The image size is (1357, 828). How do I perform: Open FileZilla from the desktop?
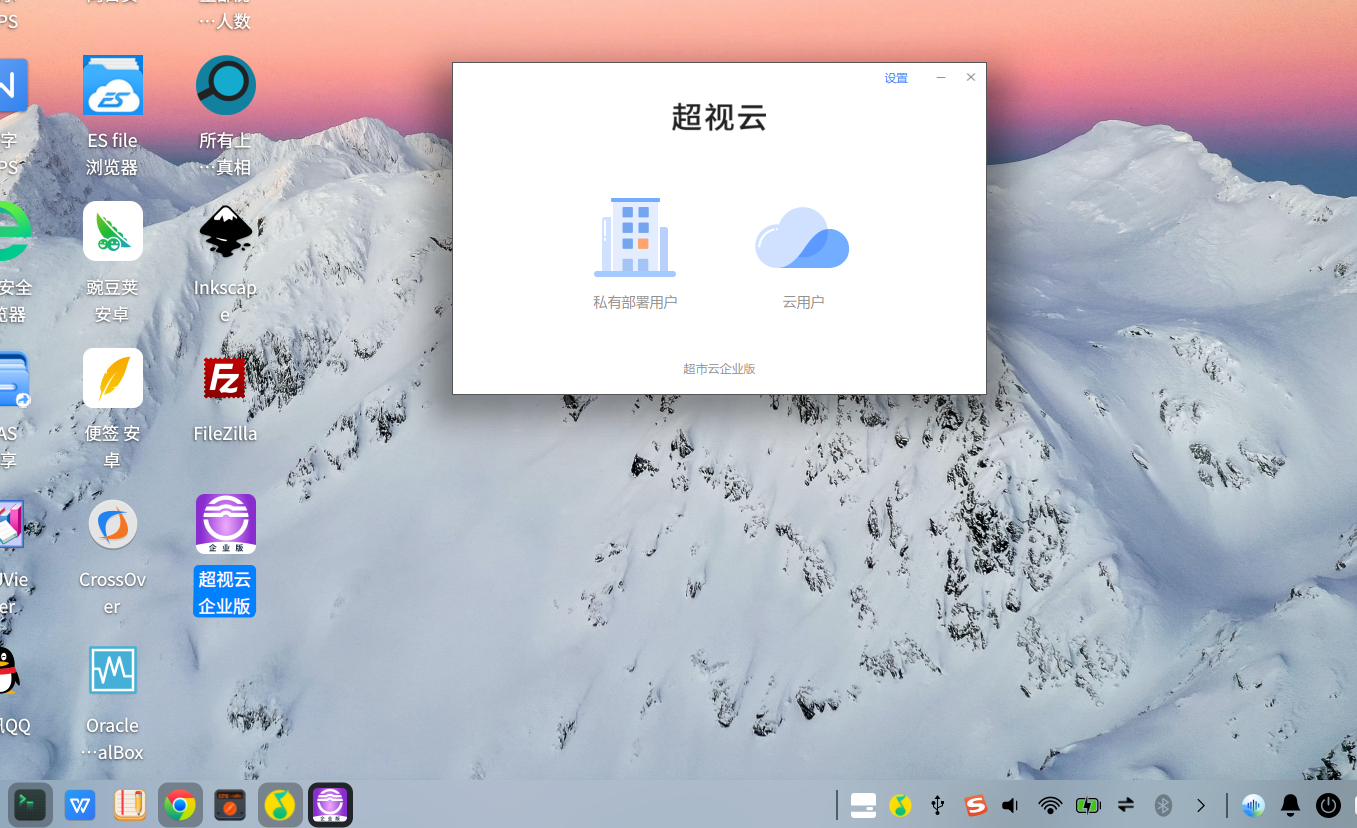tap(225, 378)
